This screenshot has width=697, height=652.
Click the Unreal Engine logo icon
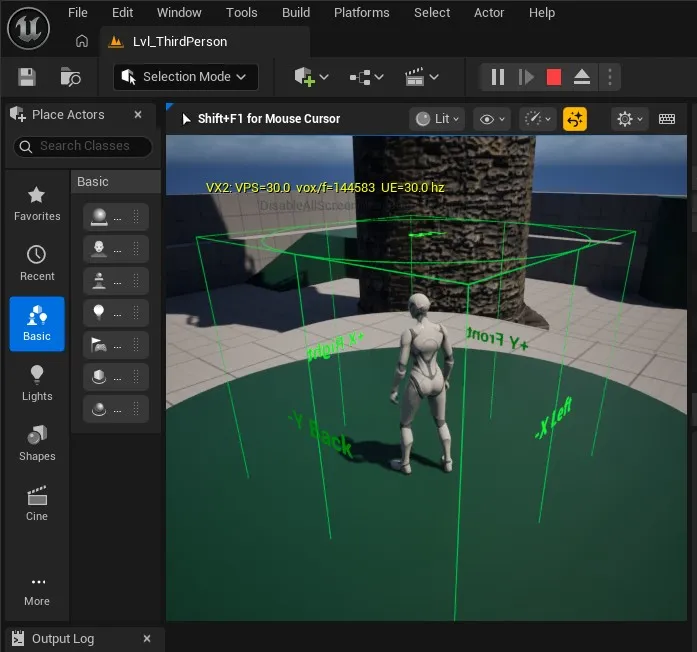tap(28, 29)
